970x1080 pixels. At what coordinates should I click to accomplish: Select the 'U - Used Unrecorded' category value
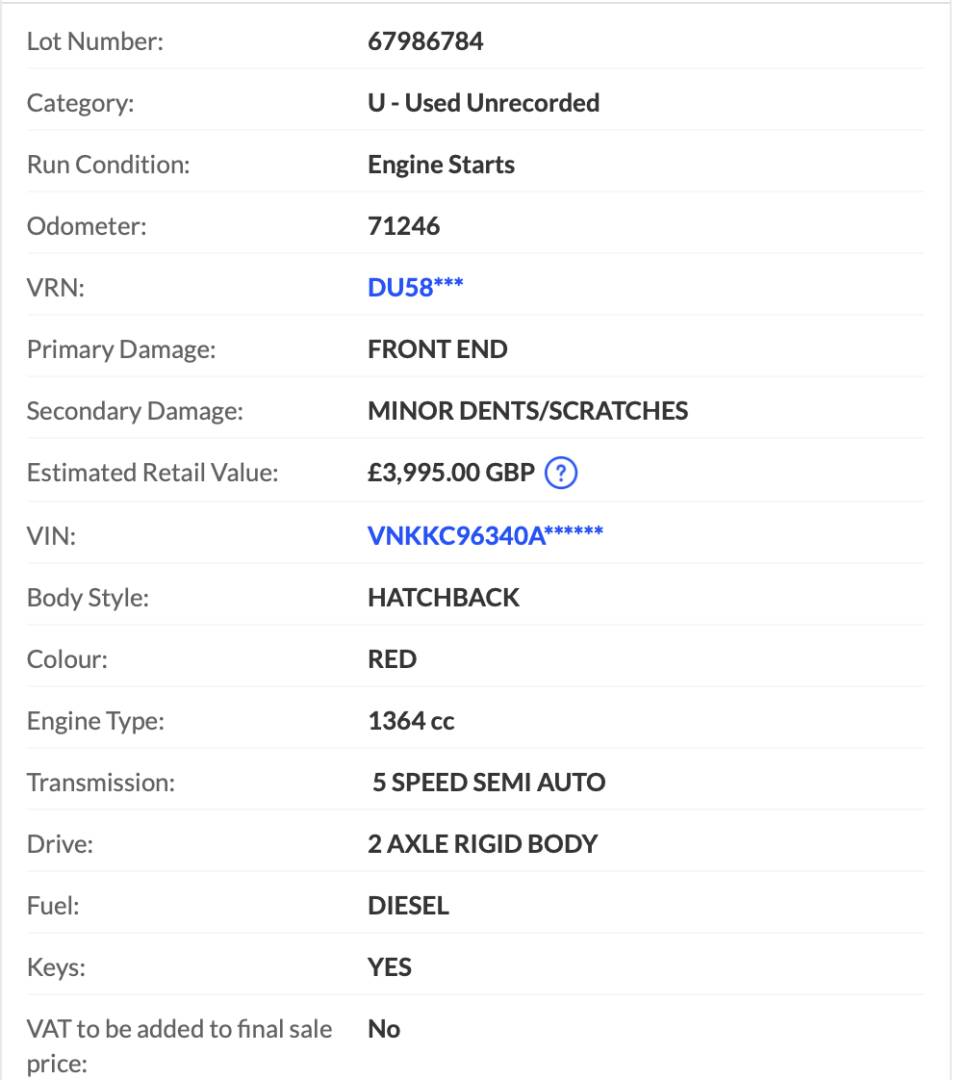click(483, 103)
